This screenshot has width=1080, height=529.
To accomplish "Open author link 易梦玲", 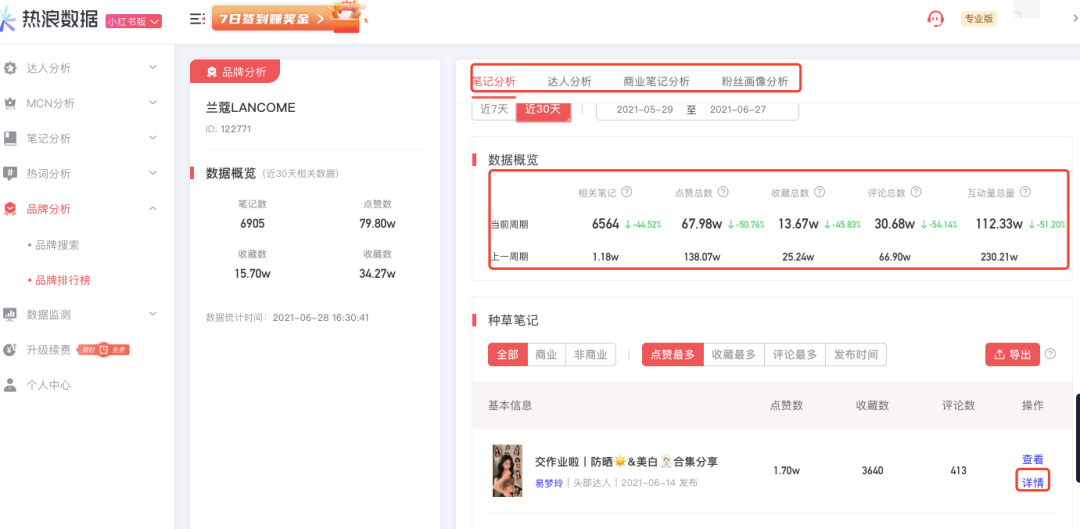I will tap(549, 484).
